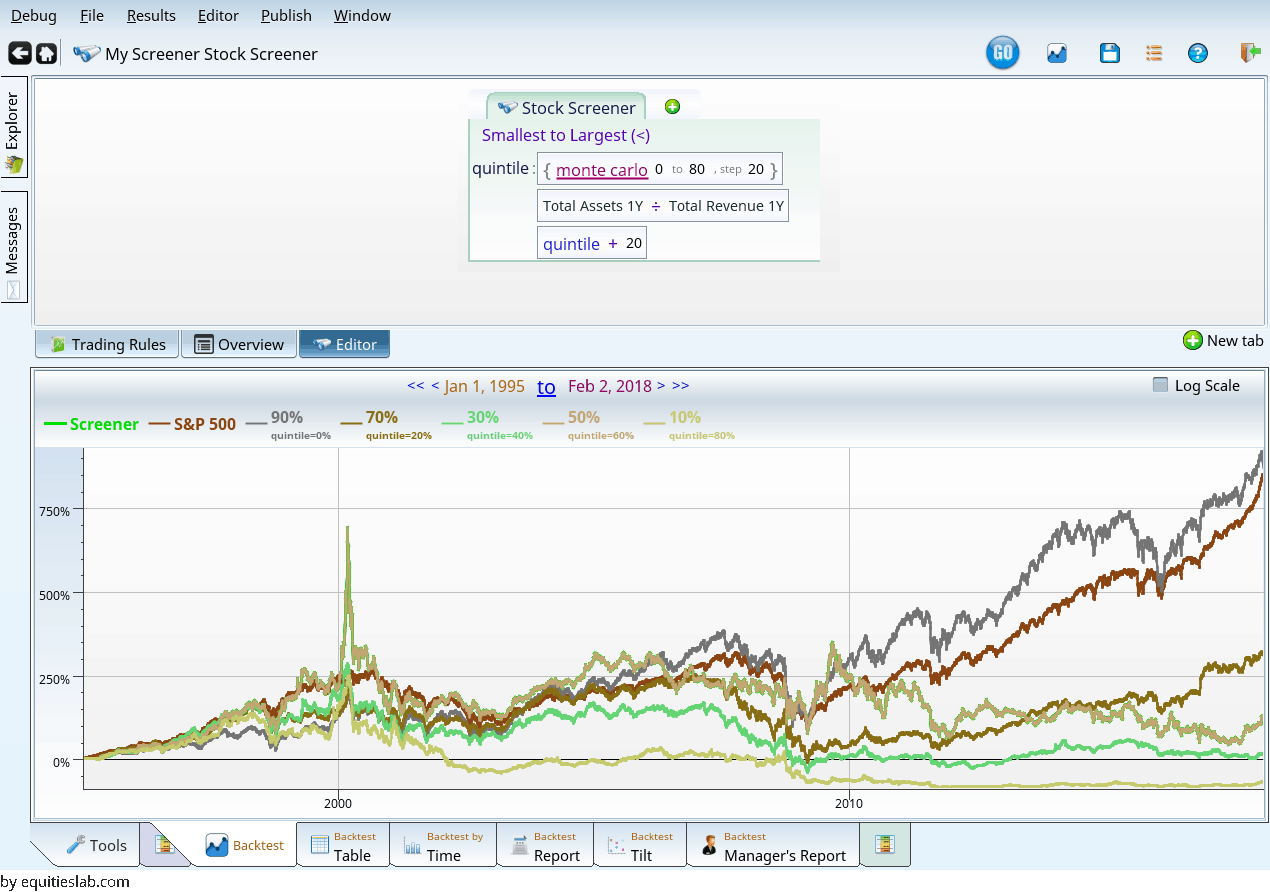Screen dimensions: 1270x892
Task: Click the quintile label before colon
Action: pos(500,168)
